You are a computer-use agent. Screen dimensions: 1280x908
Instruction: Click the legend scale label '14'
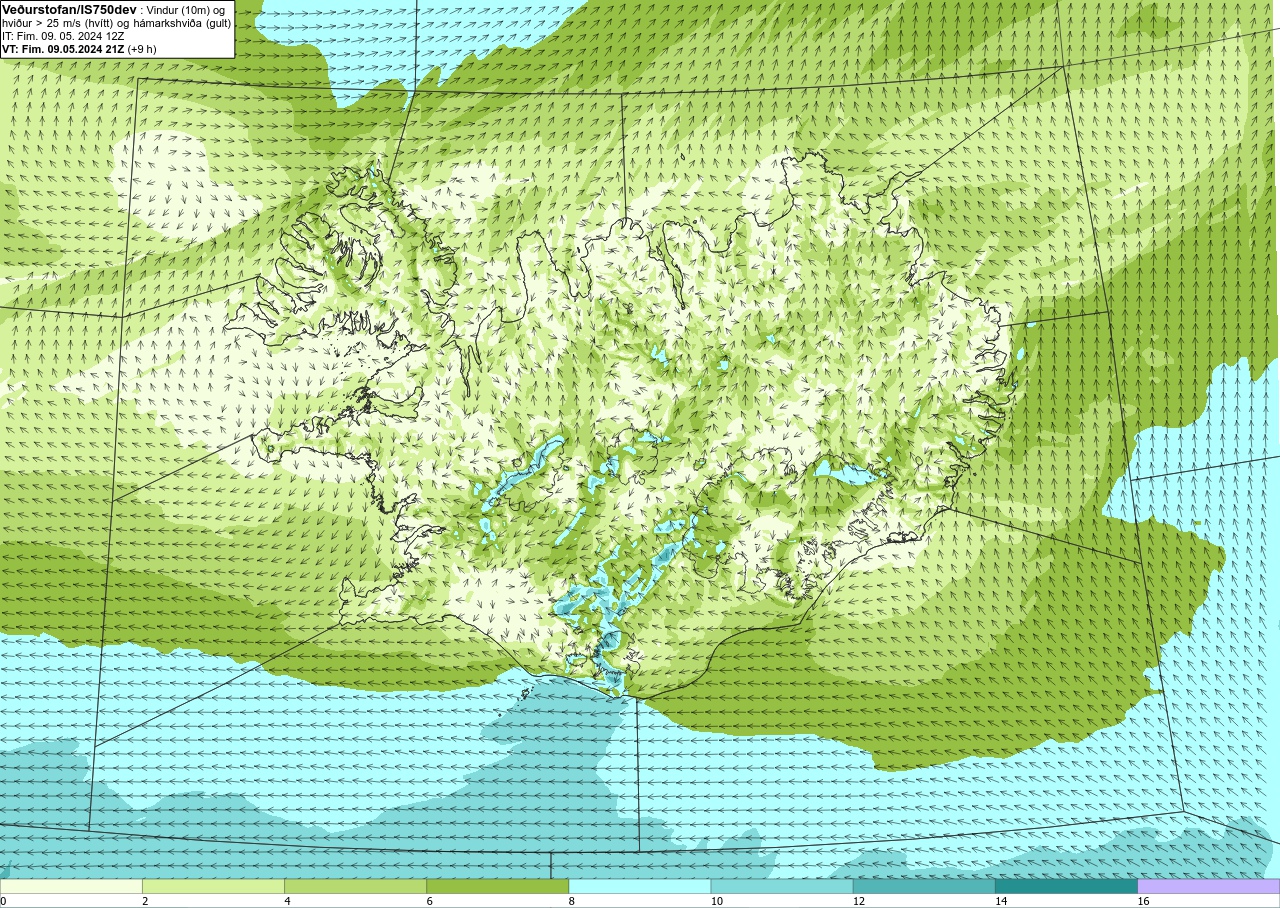(1001, 901)
